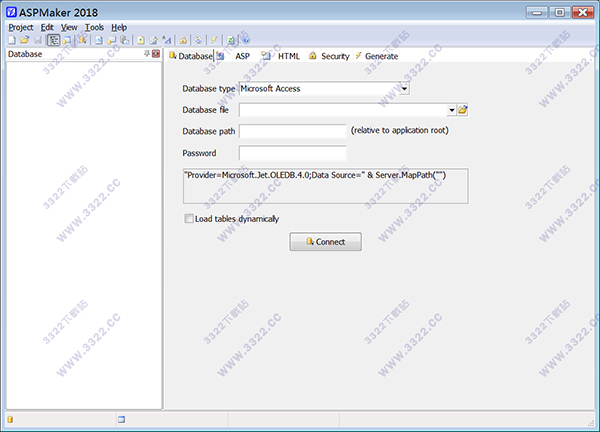
Task: Click the green refresh toolbar icon
Action: tap(230, 40)
